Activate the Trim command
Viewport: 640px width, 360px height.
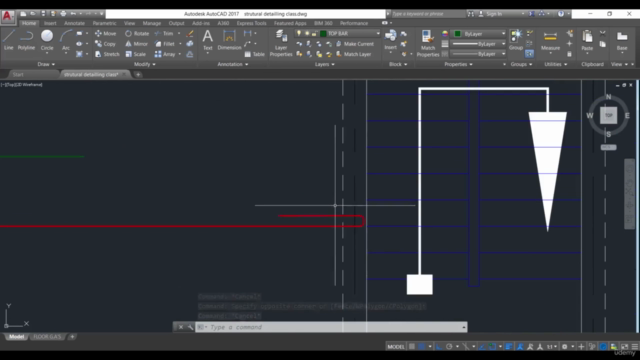164,33
